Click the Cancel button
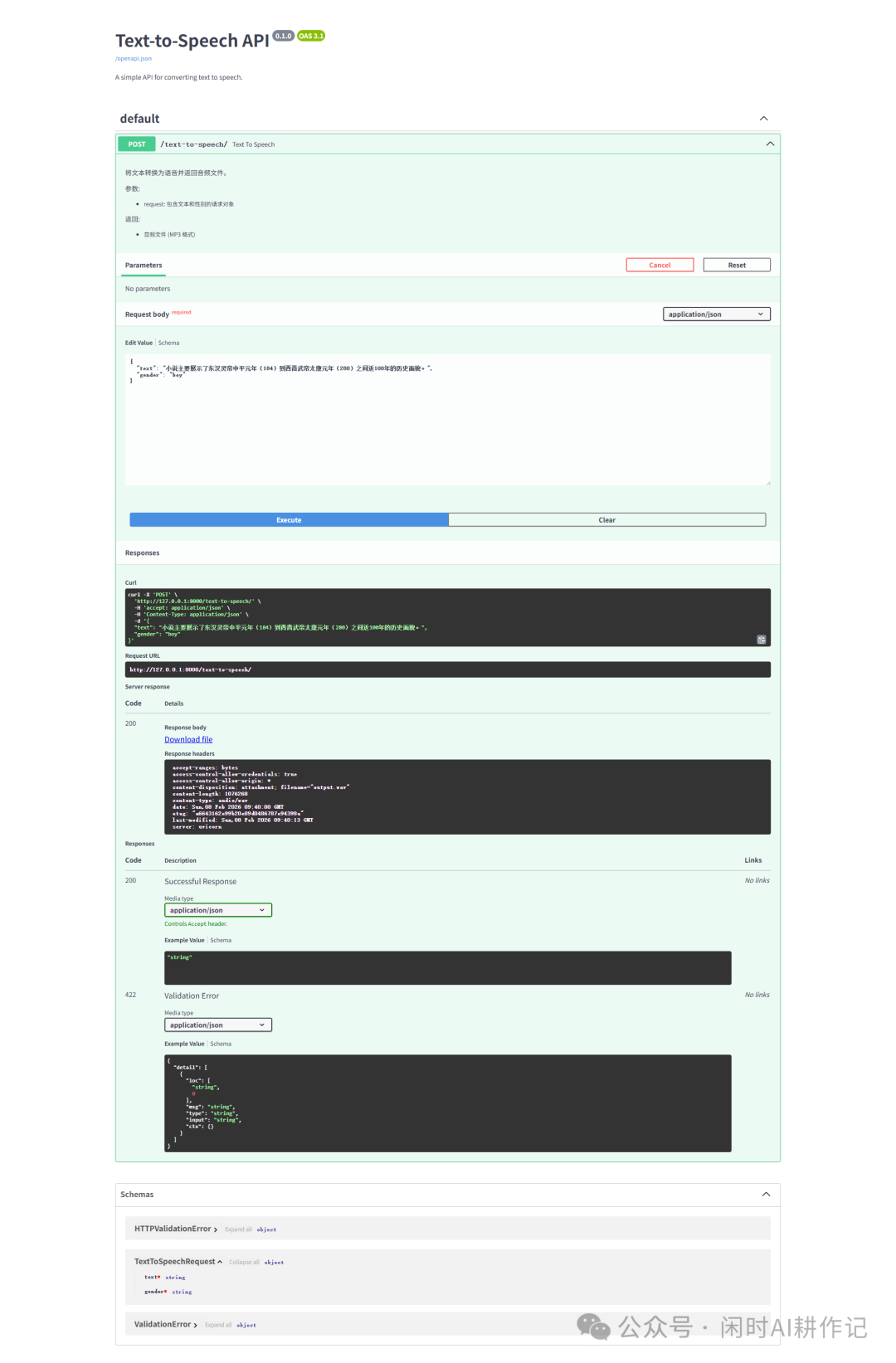The height and width of the screenshot is (1363, 896). [660, 265]
